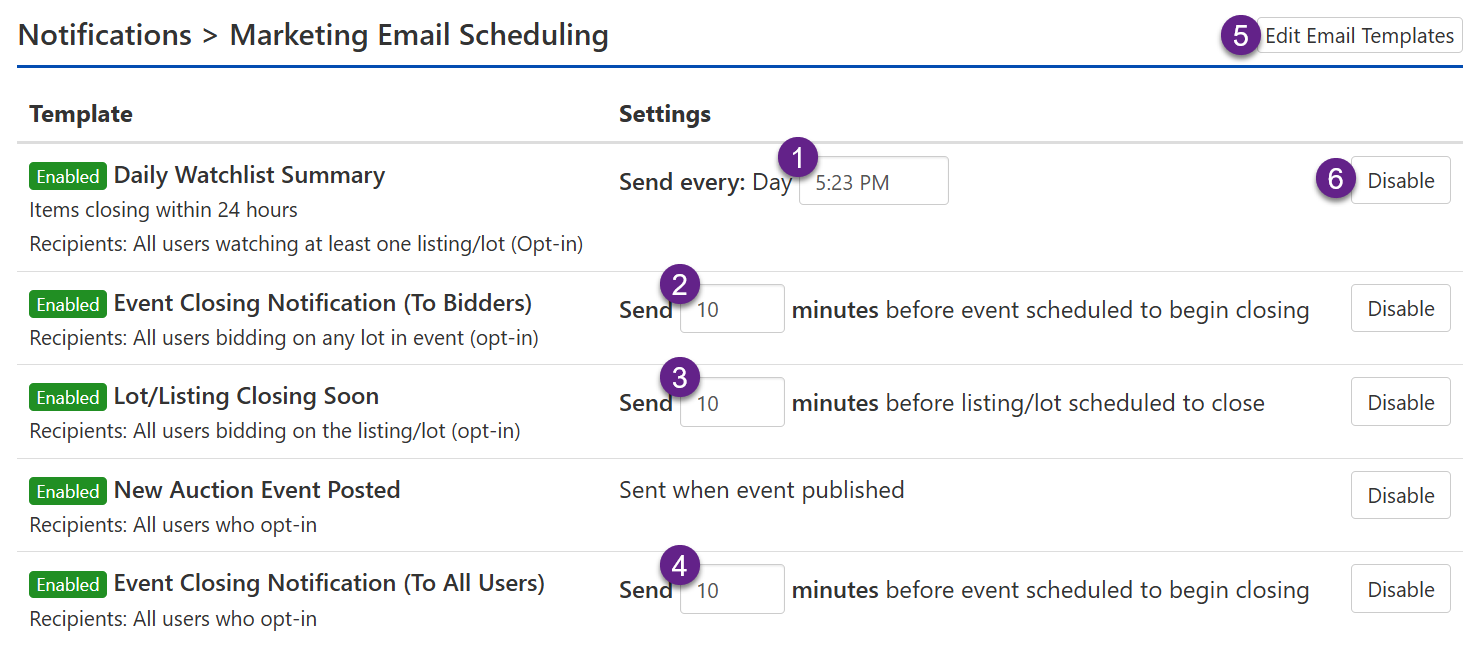Click the purple number 5 marker
Image resolution: width=1477 pixels, height=666 pixels.
1240,36
